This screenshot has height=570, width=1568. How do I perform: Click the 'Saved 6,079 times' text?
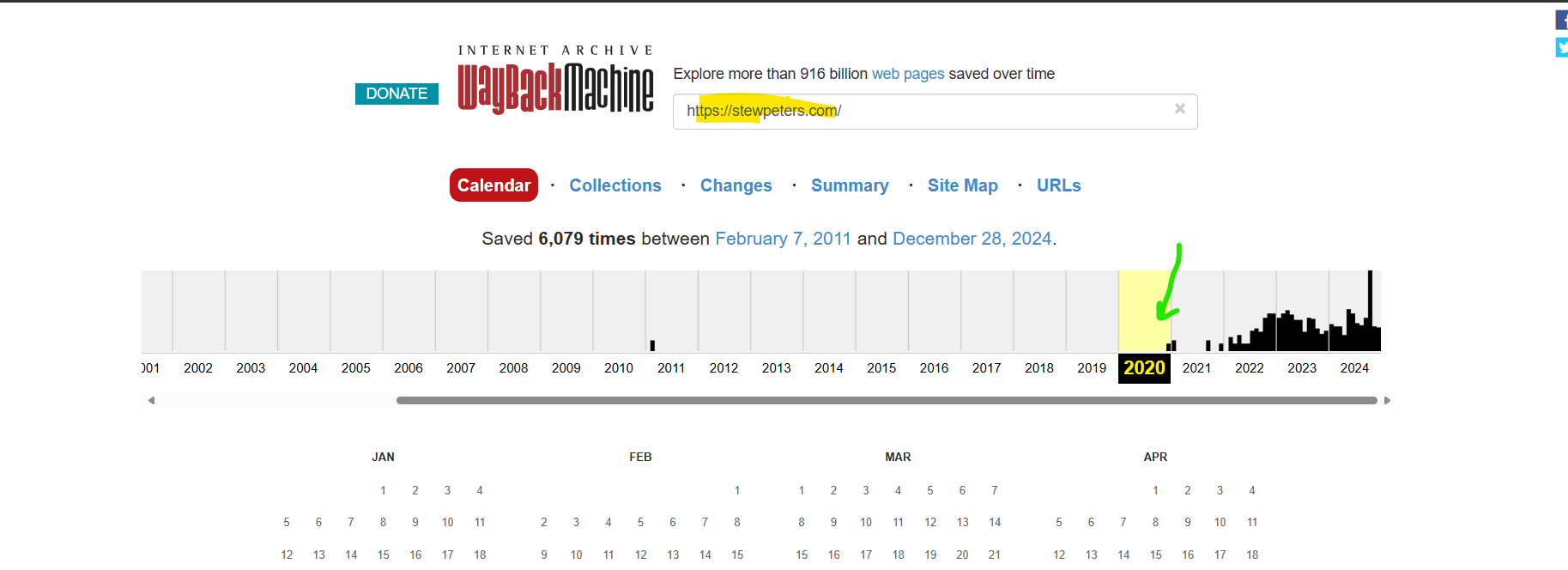[x=559, y=239]
